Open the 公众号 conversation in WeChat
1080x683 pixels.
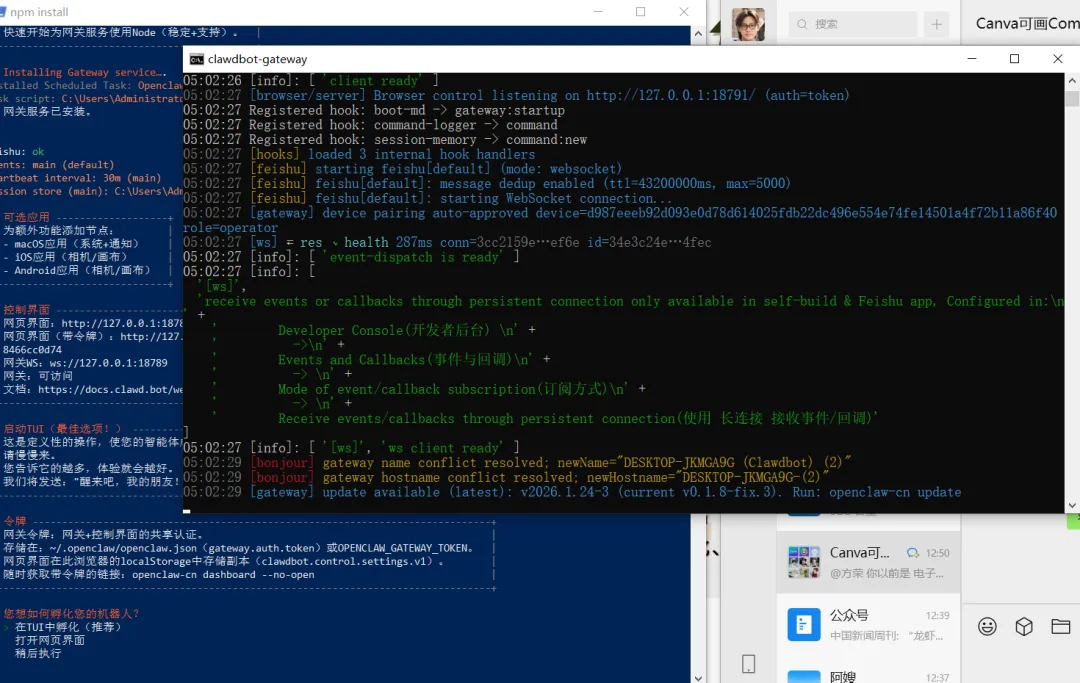point(869,624)
